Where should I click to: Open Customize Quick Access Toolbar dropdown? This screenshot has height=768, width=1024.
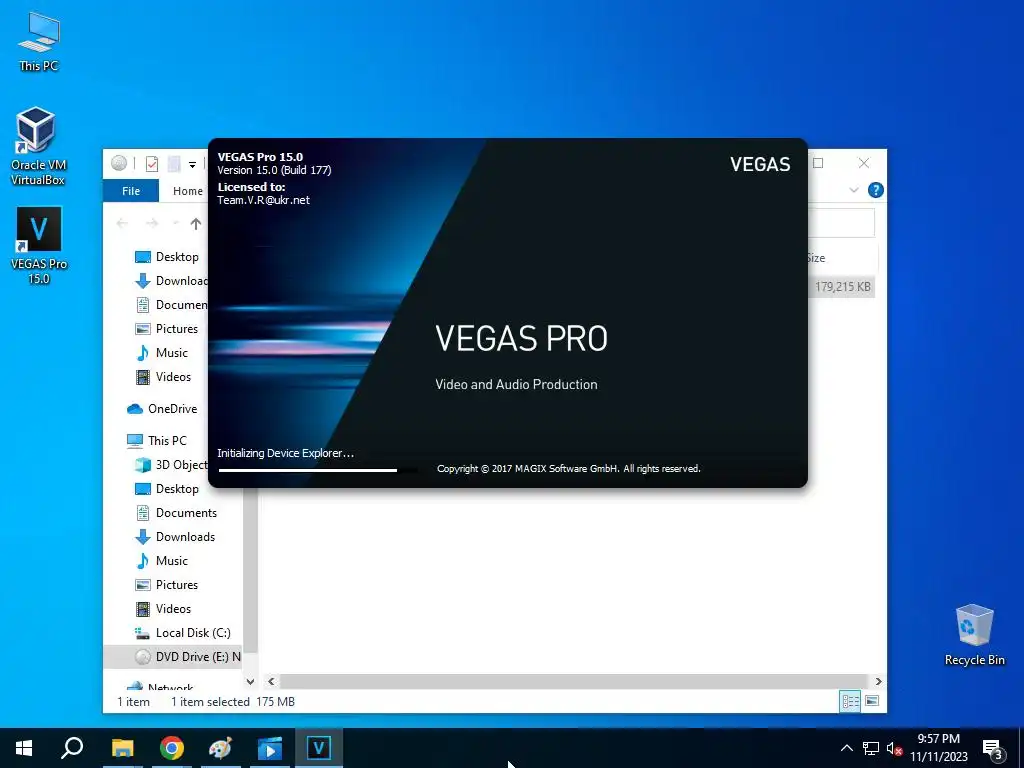pos(193,165)
